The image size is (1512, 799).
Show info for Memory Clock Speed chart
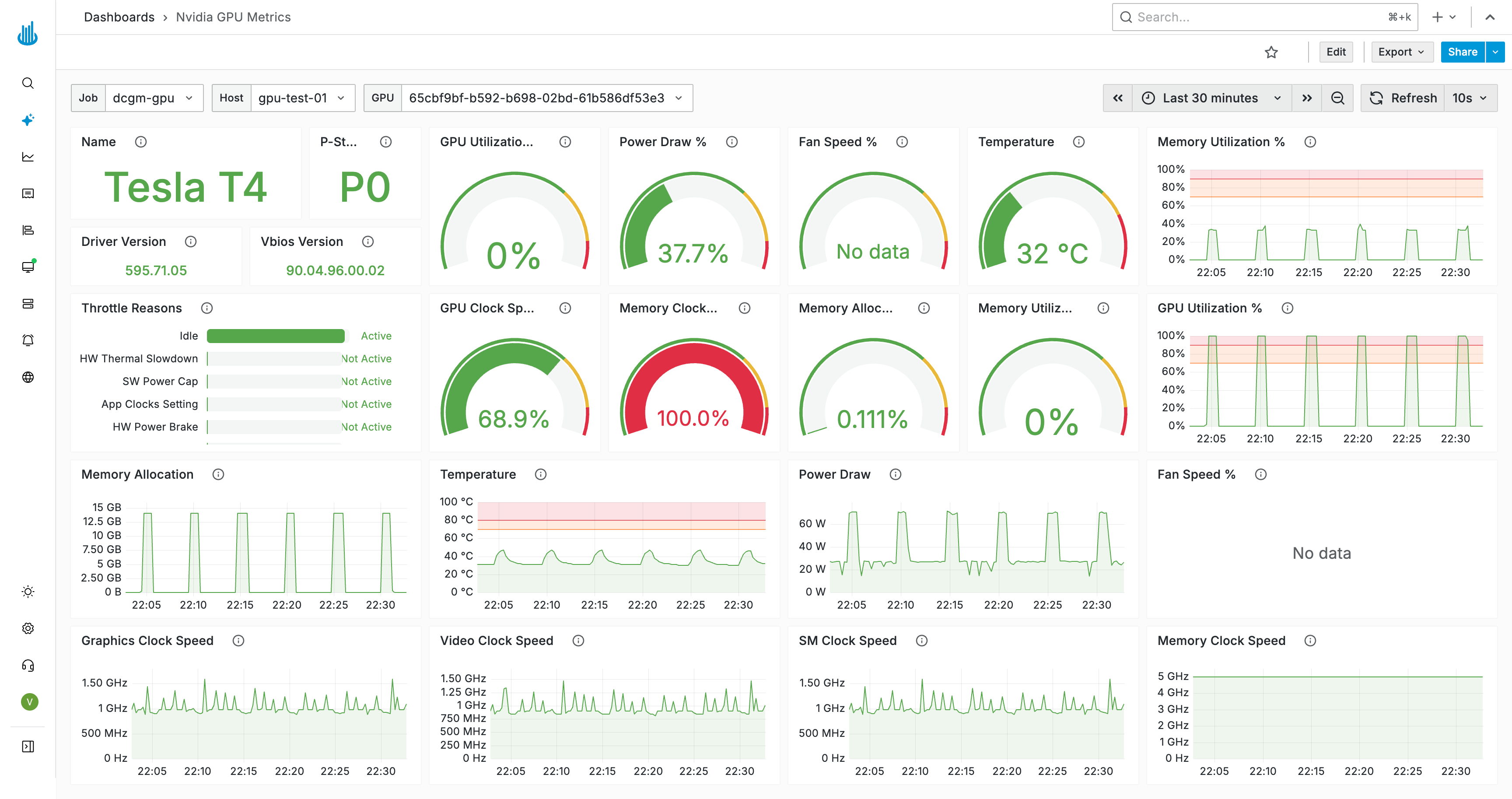click(1310, 640)
